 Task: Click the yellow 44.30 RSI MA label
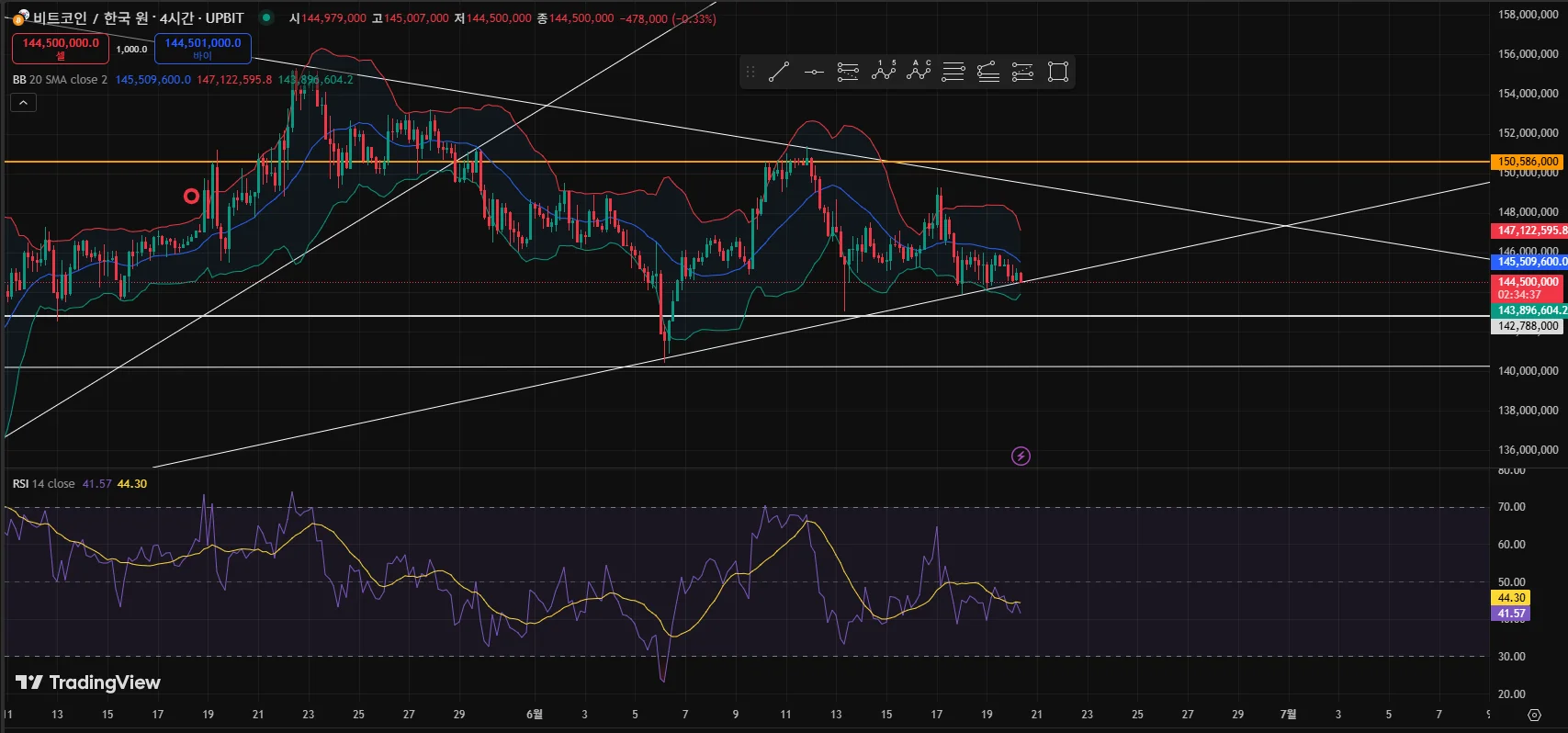[1511, 598]
